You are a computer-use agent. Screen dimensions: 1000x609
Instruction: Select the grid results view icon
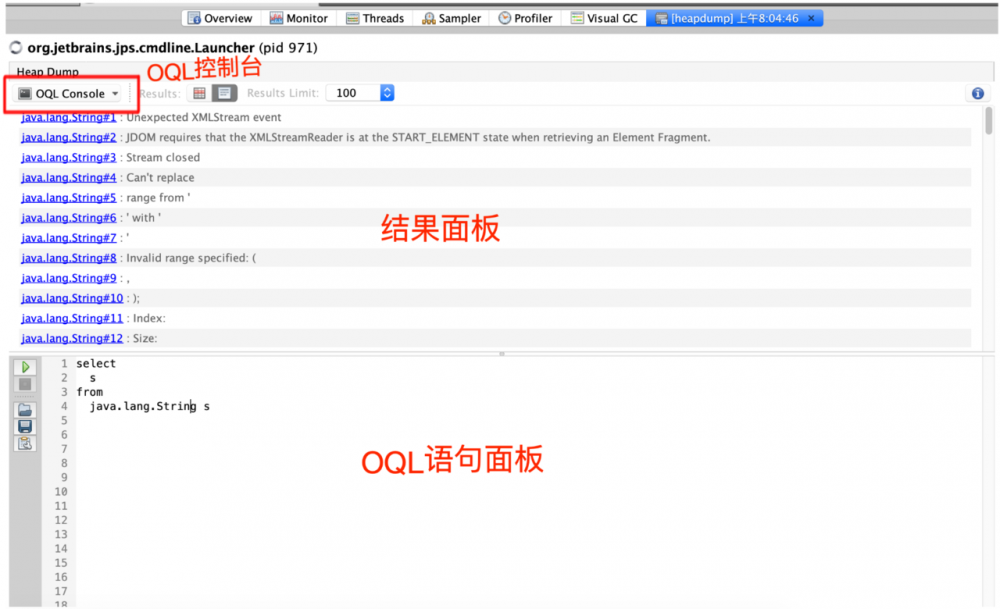pos(199,92)
